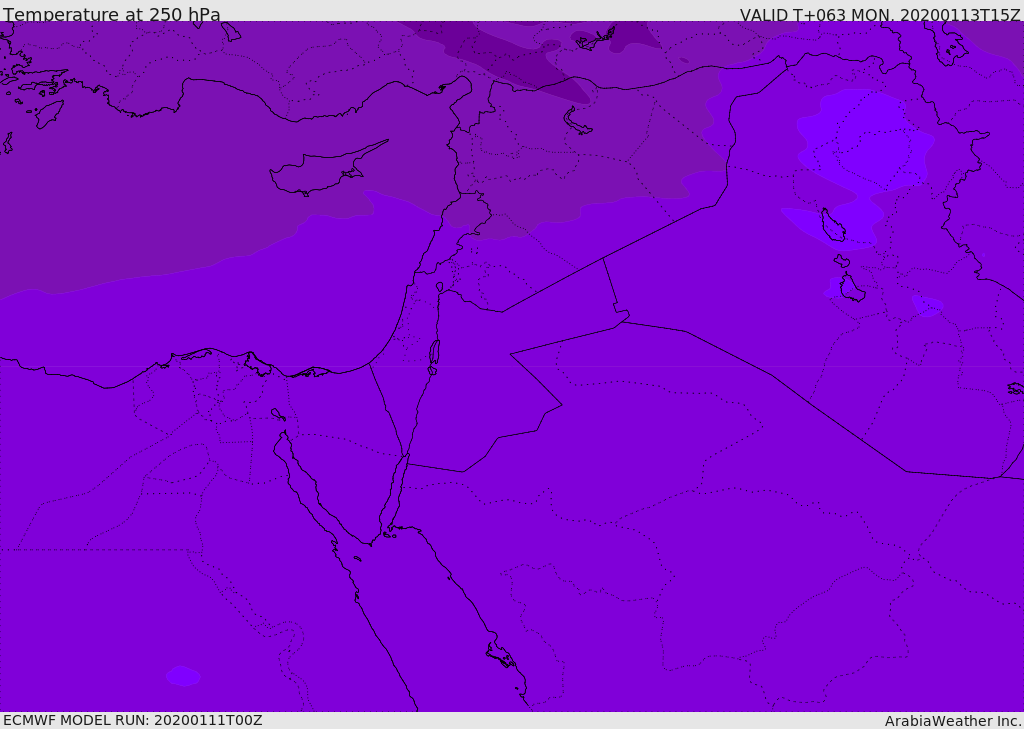The image size is (1024, 729).
Task: Click the 'Temperature at 250 hPa' title text
Action: tap(112, 14)
